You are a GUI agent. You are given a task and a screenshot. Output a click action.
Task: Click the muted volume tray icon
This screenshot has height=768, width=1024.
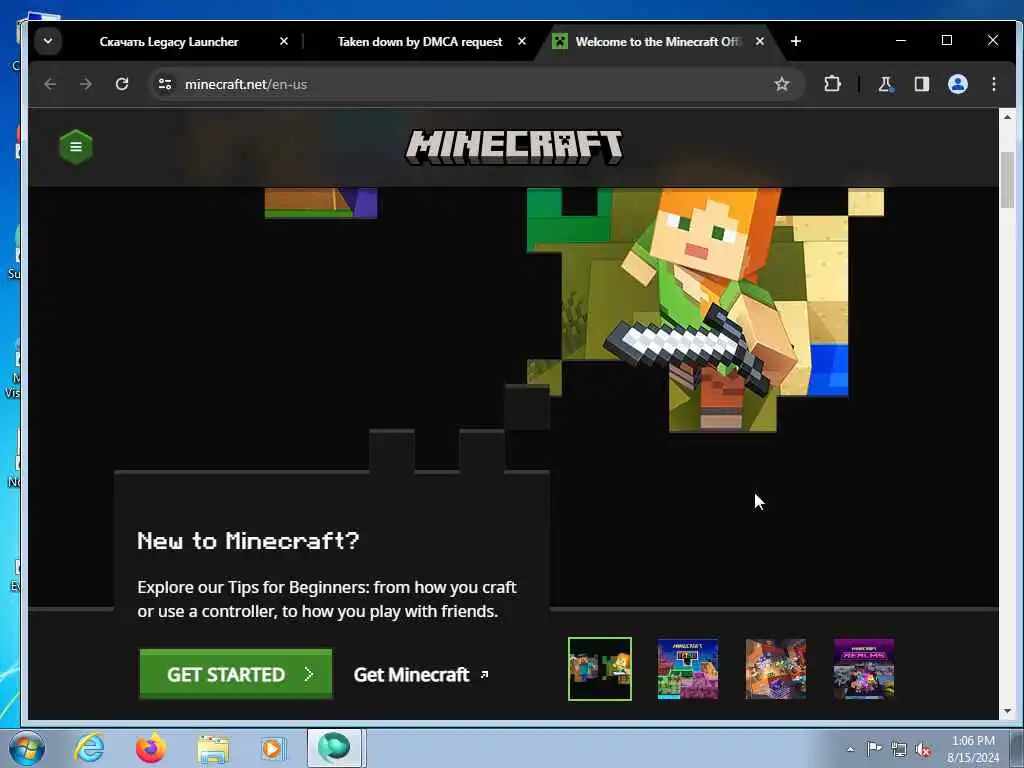pyautogui.click(x=923, y=750)
